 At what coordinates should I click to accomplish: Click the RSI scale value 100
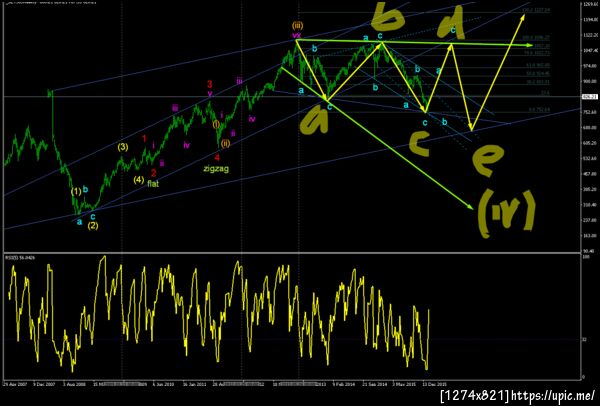point(585,258)
